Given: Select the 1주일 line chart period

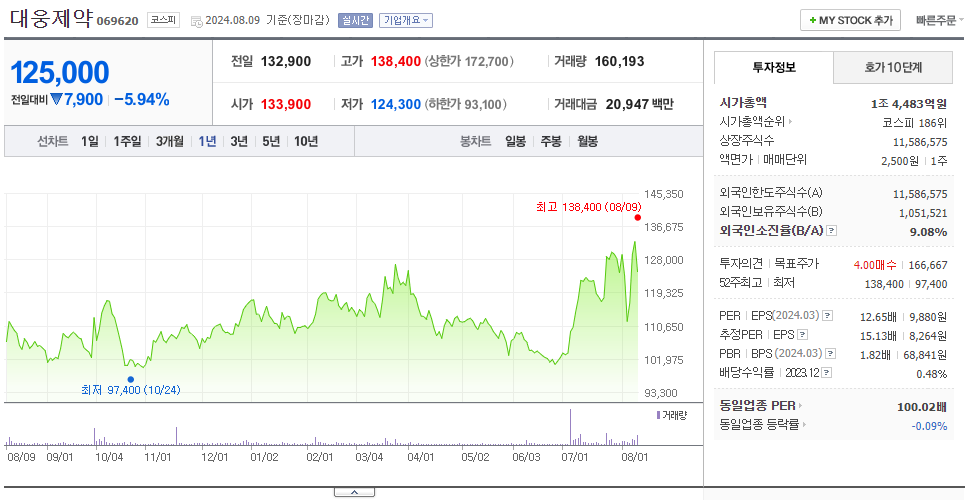Looking at the screenshot, I should (x=127, y=141).
